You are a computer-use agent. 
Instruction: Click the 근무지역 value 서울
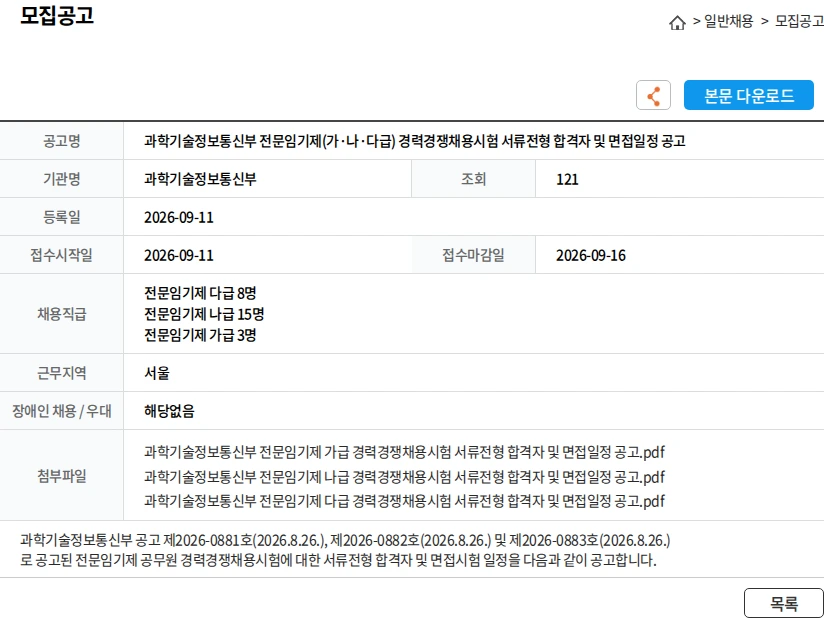pos(157,374)
